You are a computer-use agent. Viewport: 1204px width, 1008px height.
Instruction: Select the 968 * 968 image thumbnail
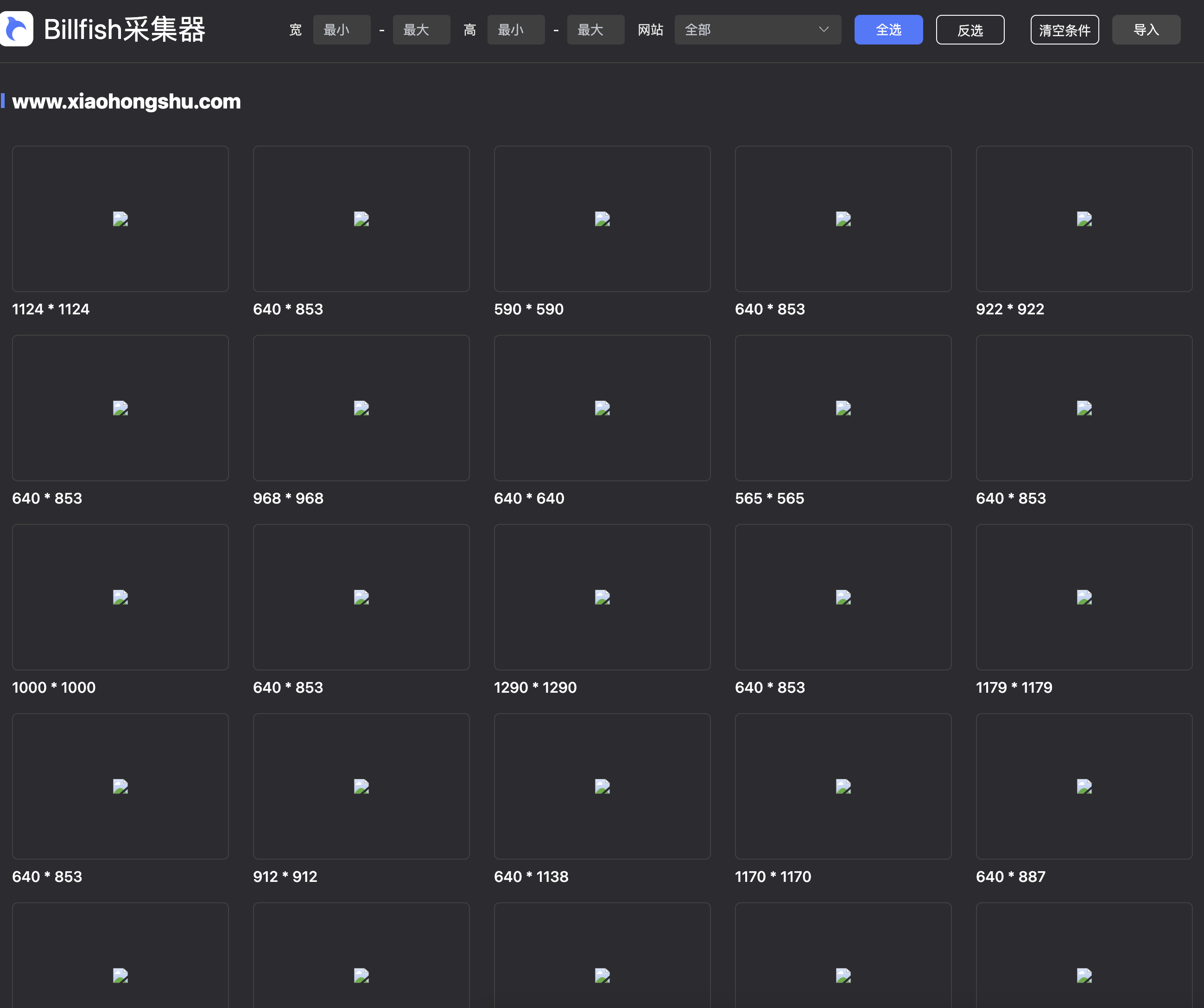pyautogui.click(x=361, y=408)
